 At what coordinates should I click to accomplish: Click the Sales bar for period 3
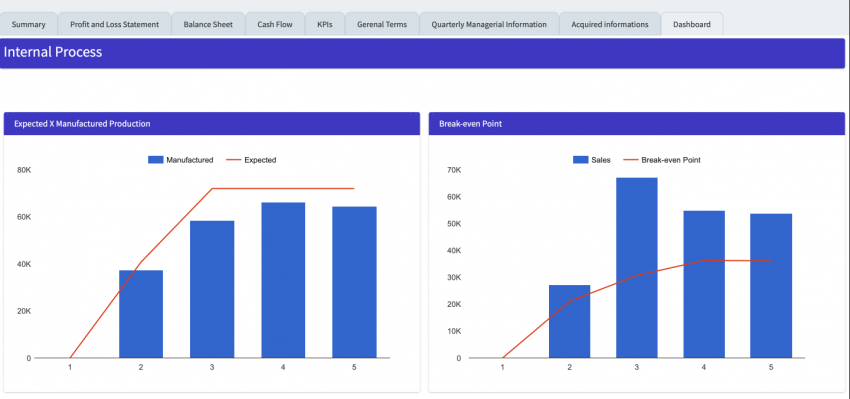[x=636, y=268]
